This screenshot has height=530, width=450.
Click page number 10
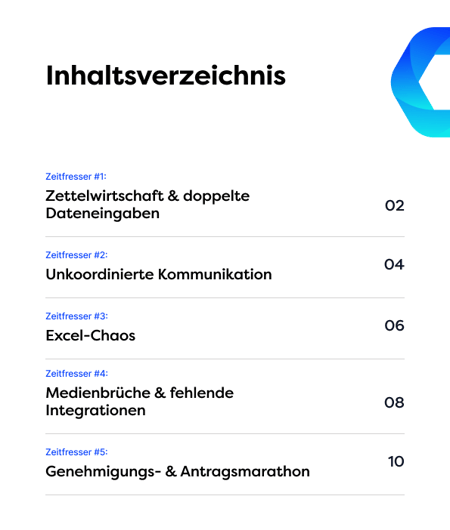[396, 461]
